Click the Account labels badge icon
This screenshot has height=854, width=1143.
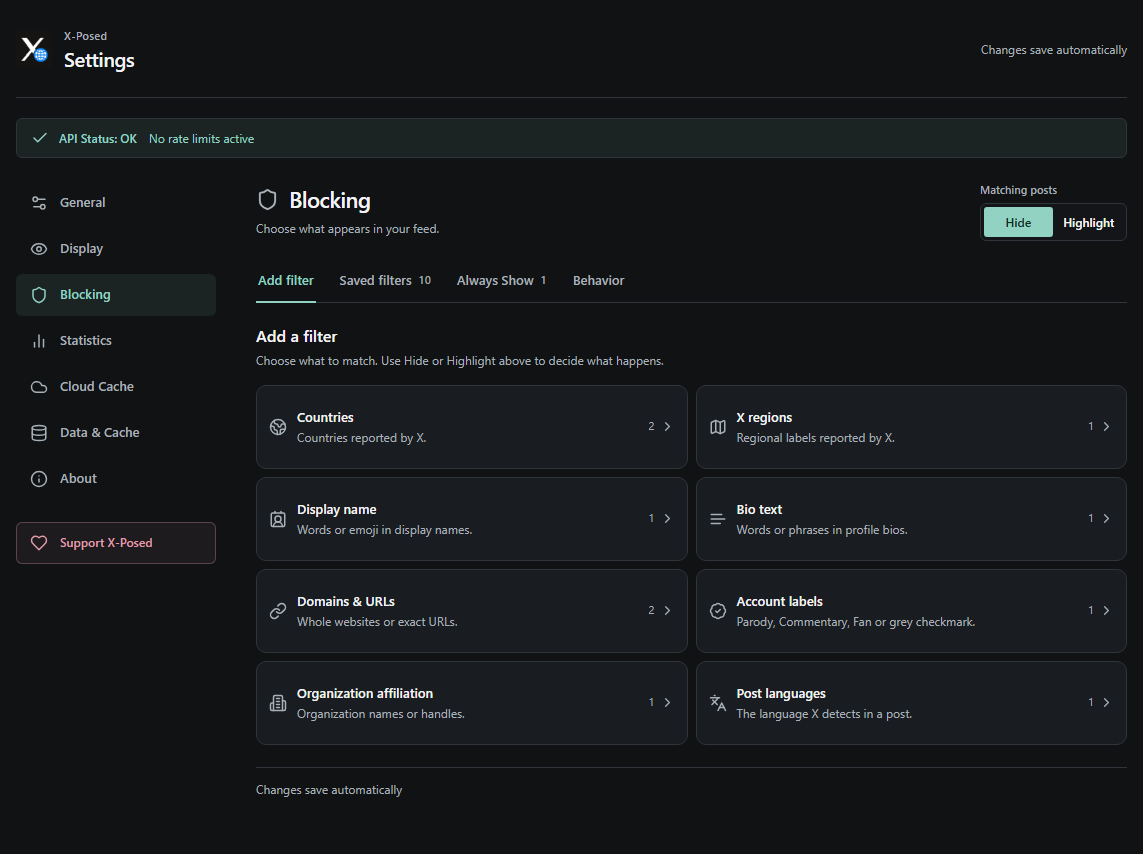coord(718,611)
